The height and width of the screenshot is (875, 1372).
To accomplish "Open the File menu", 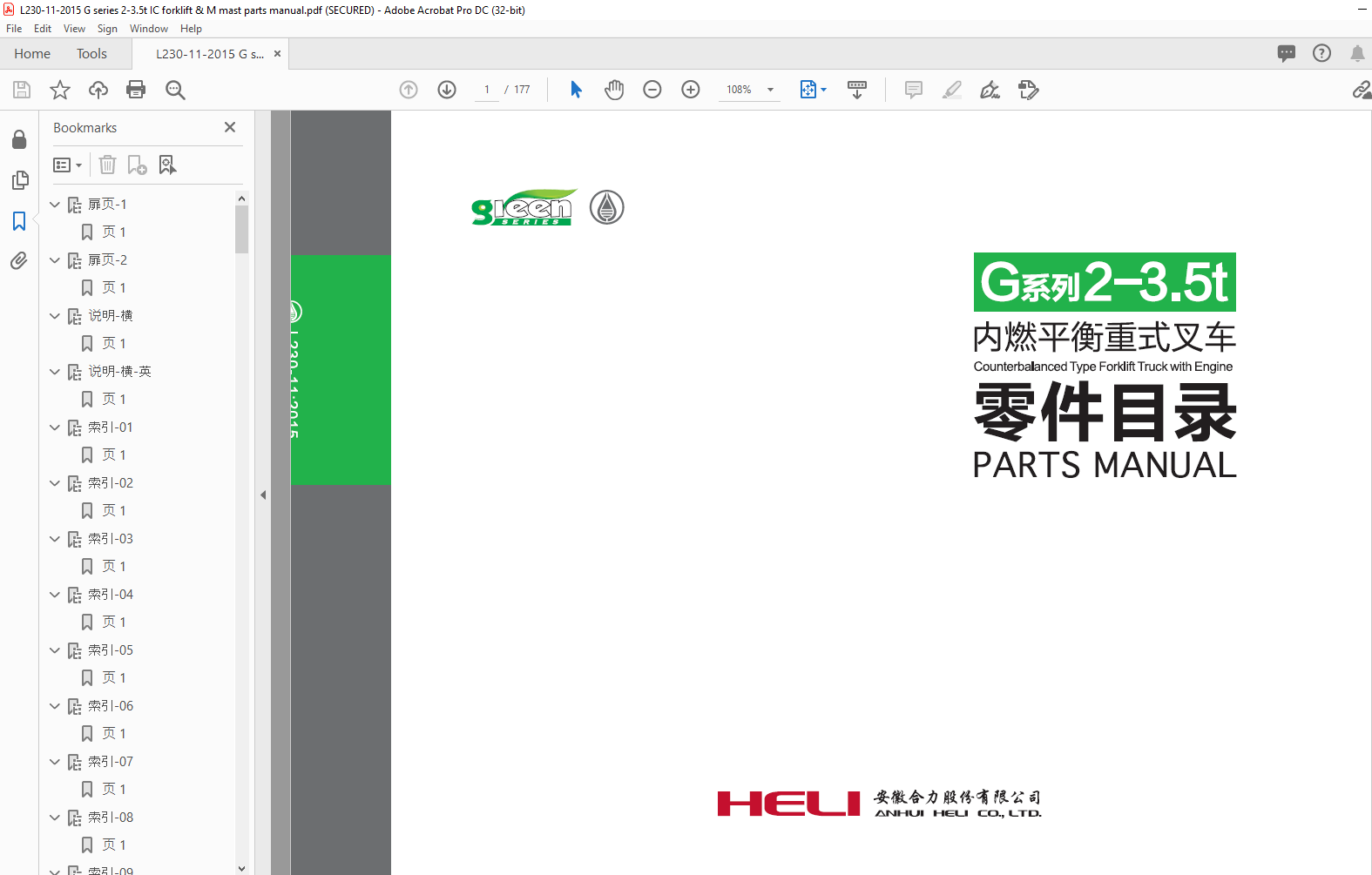I will point(14,29).
